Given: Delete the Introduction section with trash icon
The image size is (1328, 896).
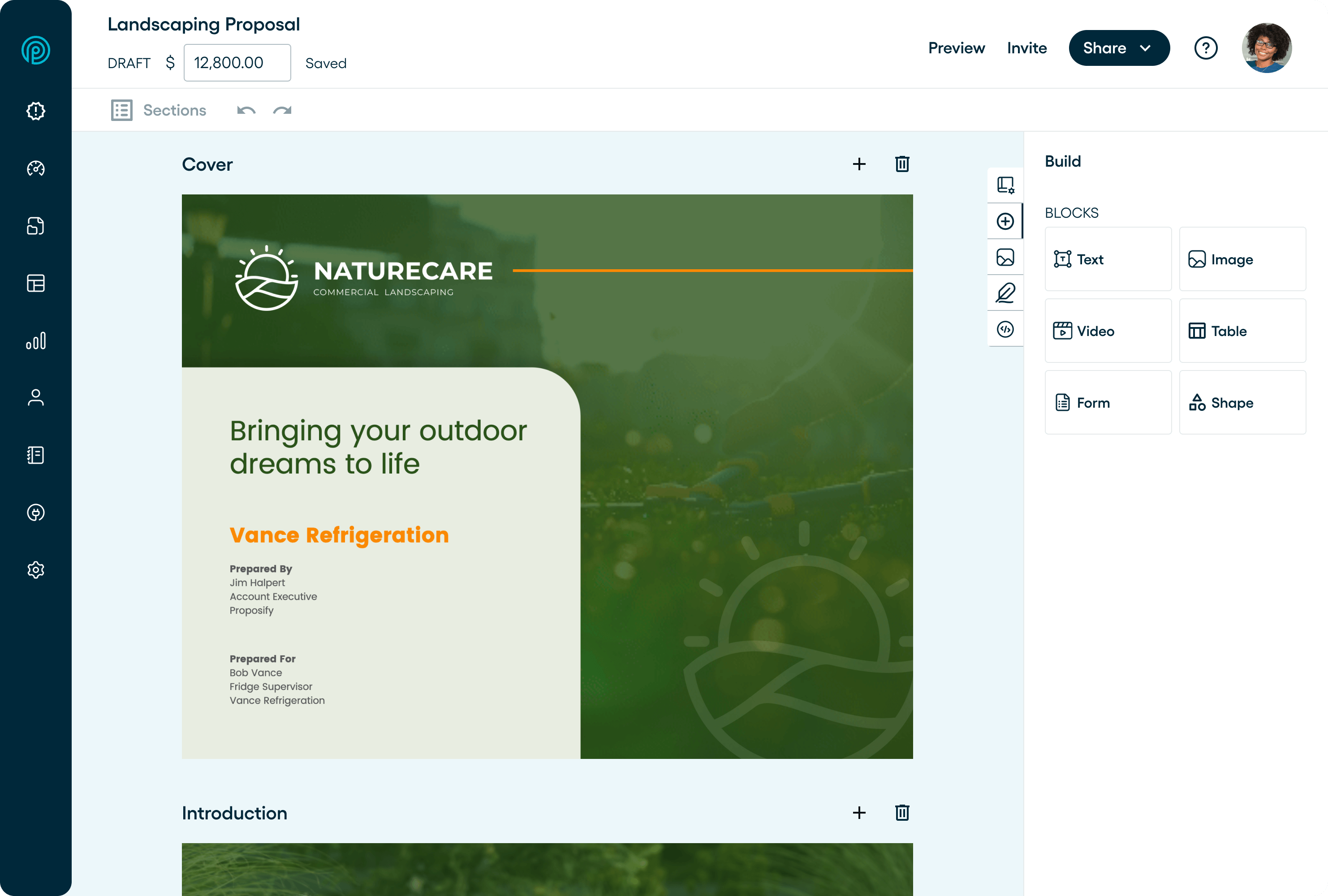Looking at the screenshot, I should pos(902,813).
